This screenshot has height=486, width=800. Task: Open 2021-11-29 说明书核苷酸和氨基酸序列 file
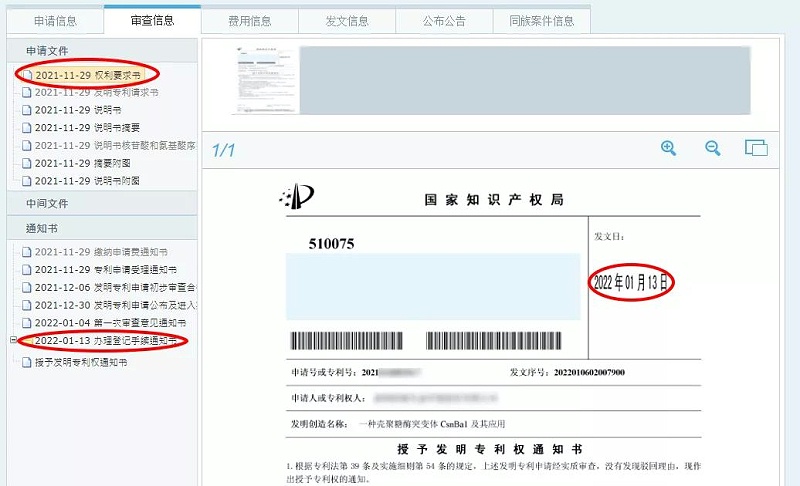pos(115,145)
